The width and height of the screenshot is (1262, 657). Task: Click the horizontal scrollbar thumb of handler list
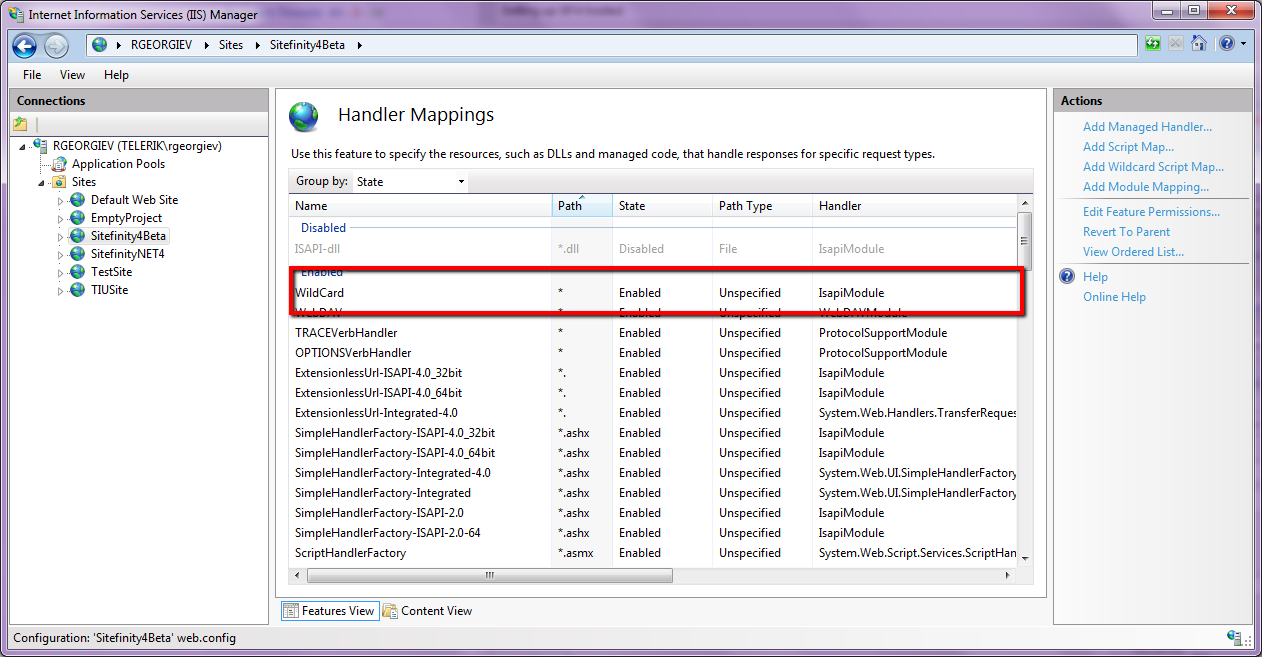[x=490, y=575]
